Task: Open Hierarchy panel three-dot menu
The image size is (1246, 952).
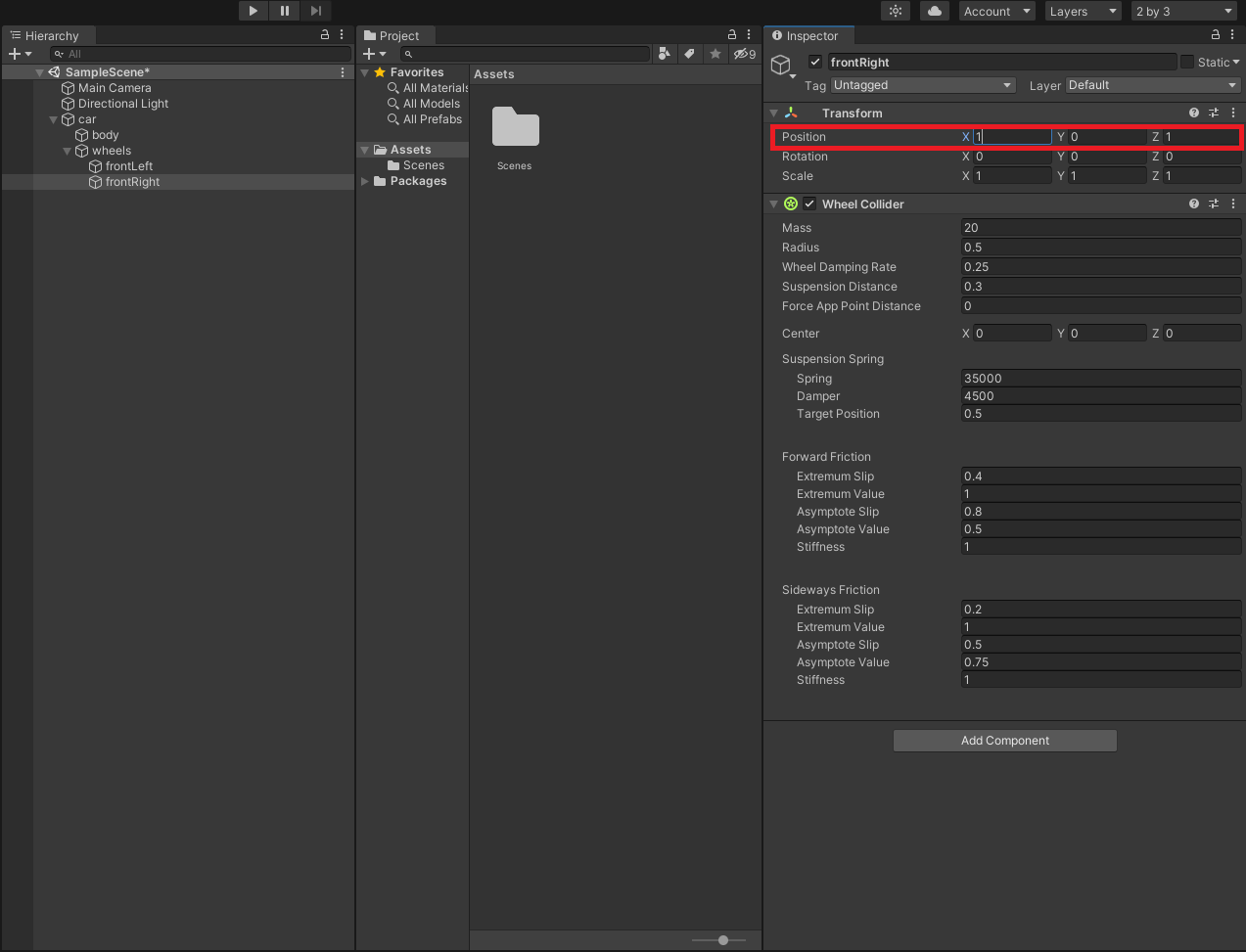Action: [342, 34]
